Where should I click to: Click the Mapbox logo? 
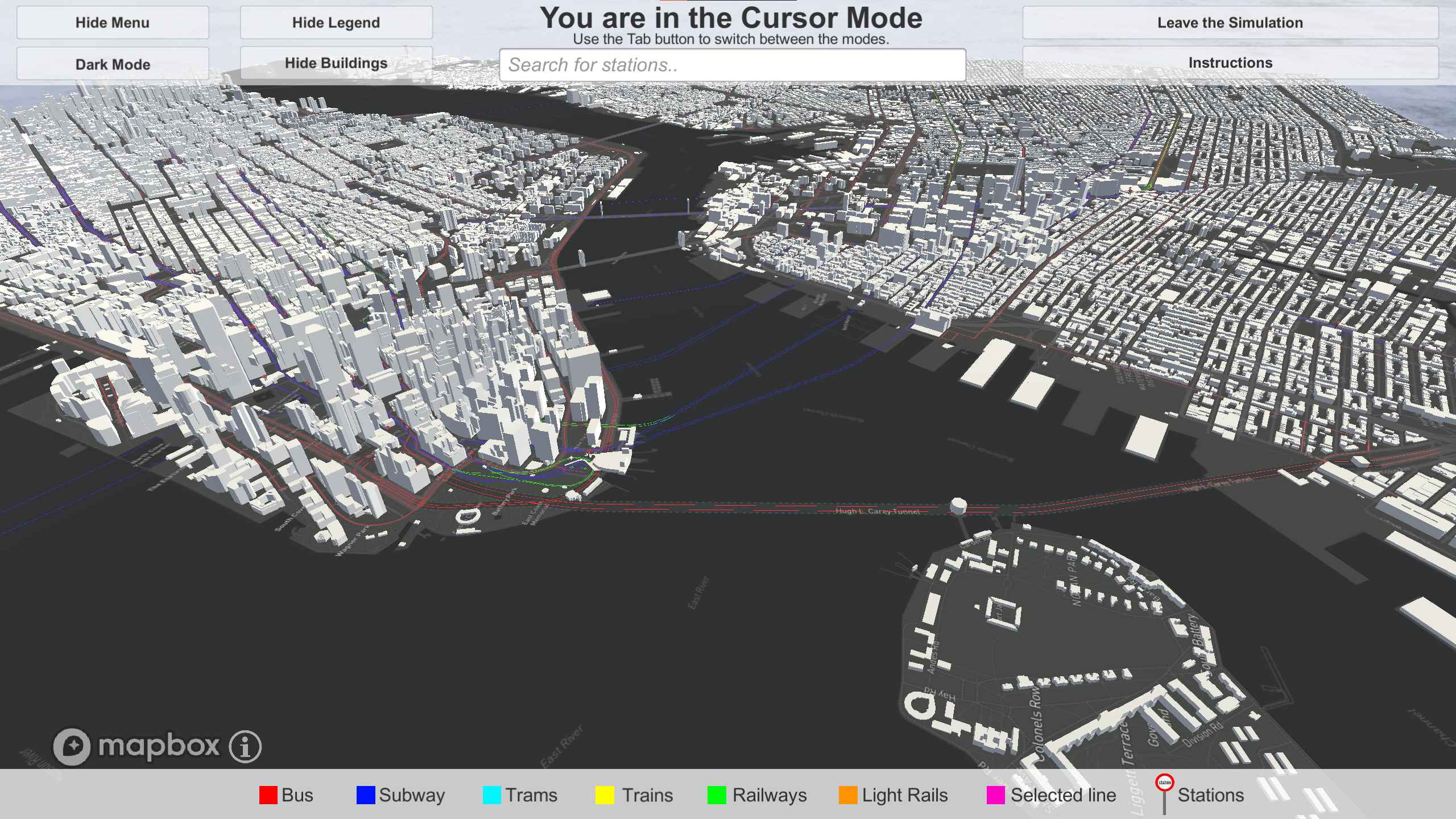pyautogui.click(x=136, y=746)
